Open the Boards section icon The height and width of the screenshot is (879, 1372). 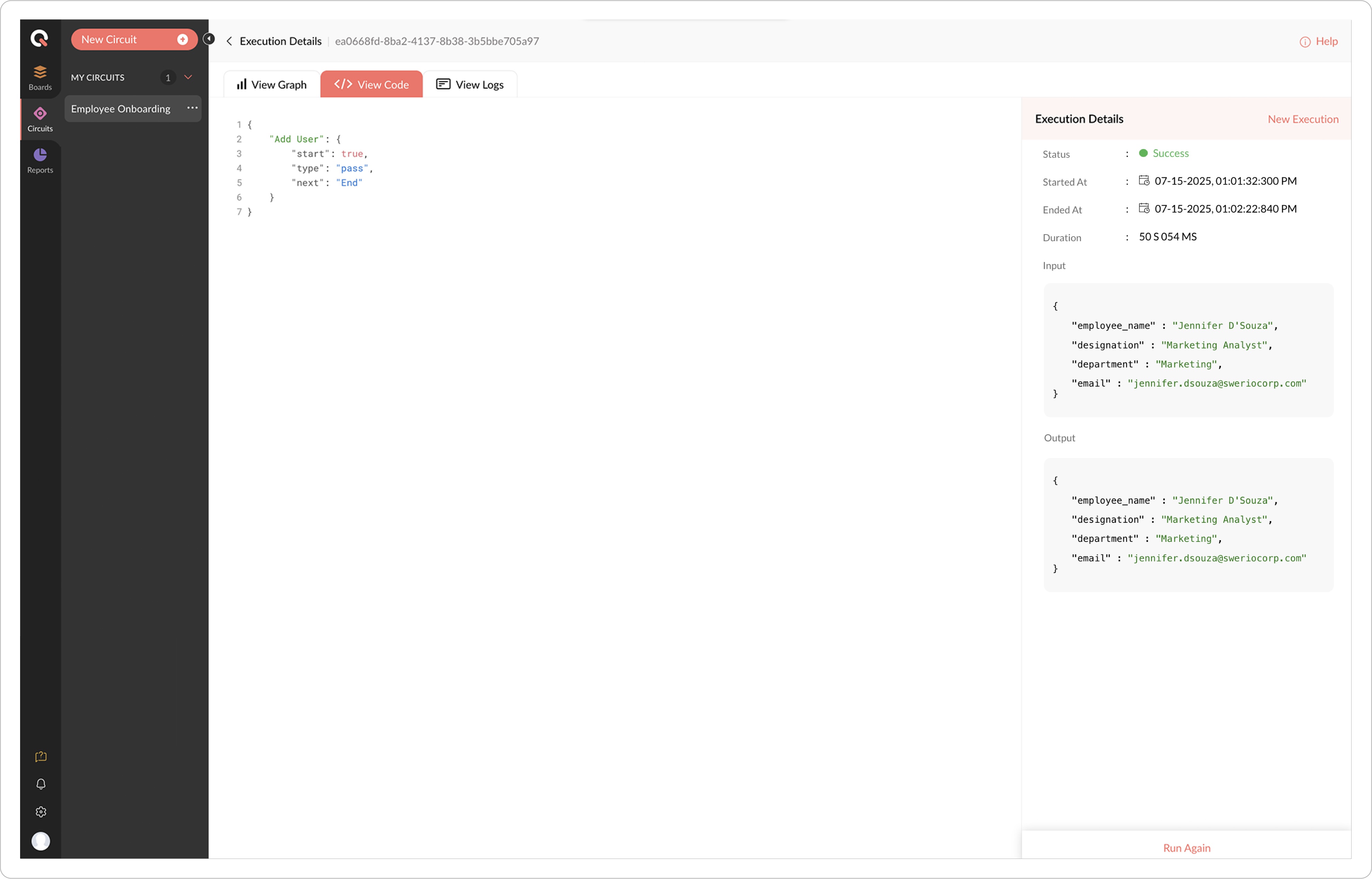click(x=40, y=77)
